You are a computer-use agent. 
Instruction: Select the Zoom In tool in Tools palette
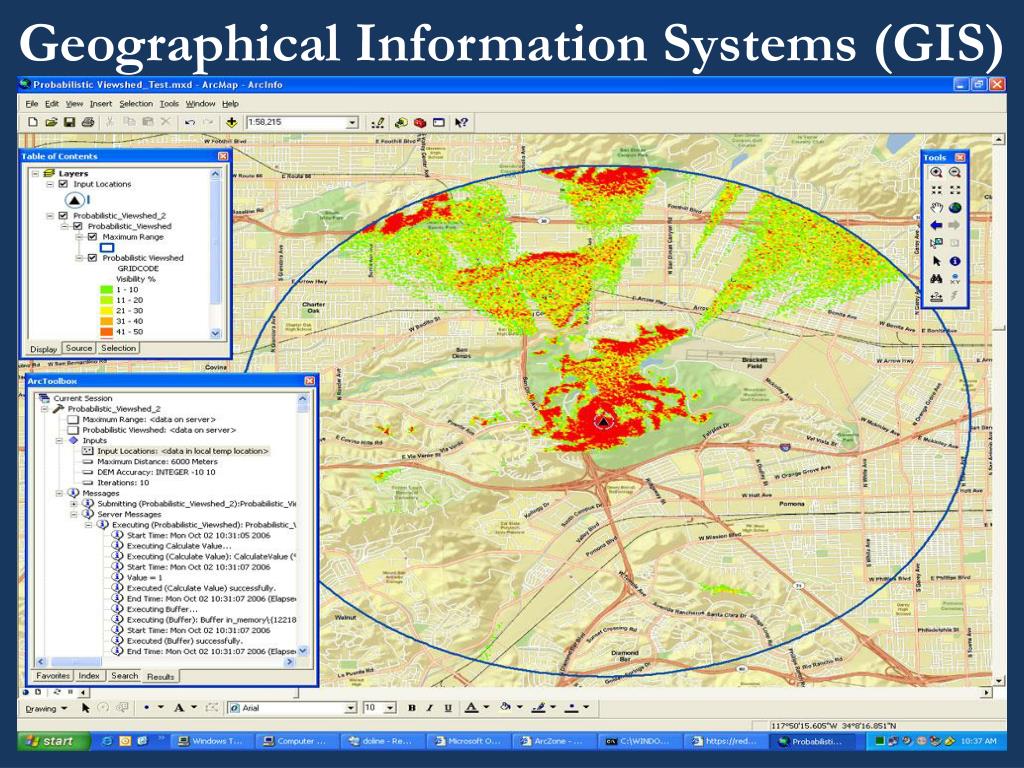pyautogui.click(x=936, y=172)
